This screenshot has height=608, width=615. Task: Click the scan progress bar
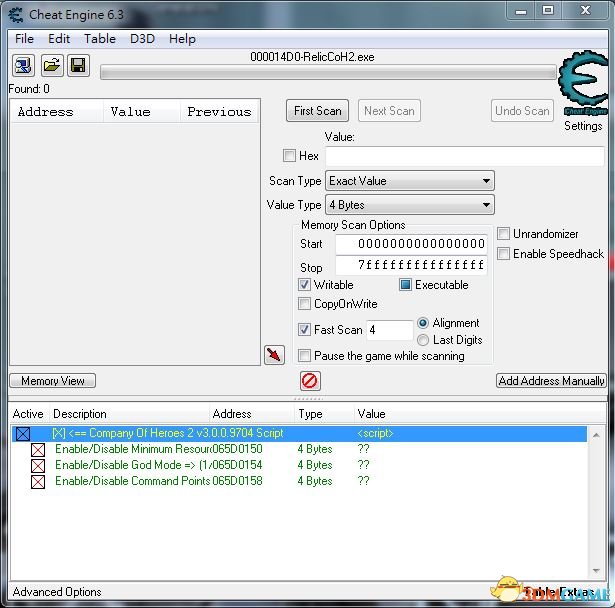(x=328, y=73)
